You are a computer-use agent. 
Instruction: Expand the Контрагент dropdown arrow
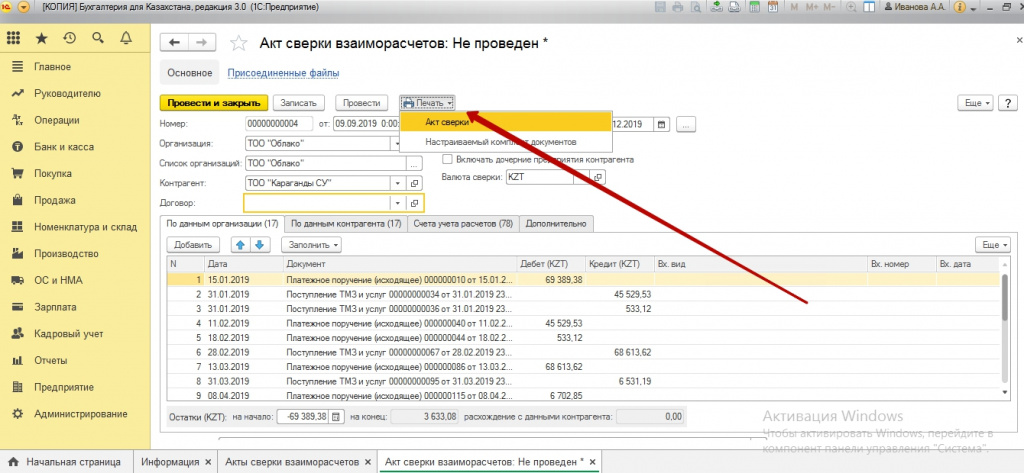(x=397, y=183)
